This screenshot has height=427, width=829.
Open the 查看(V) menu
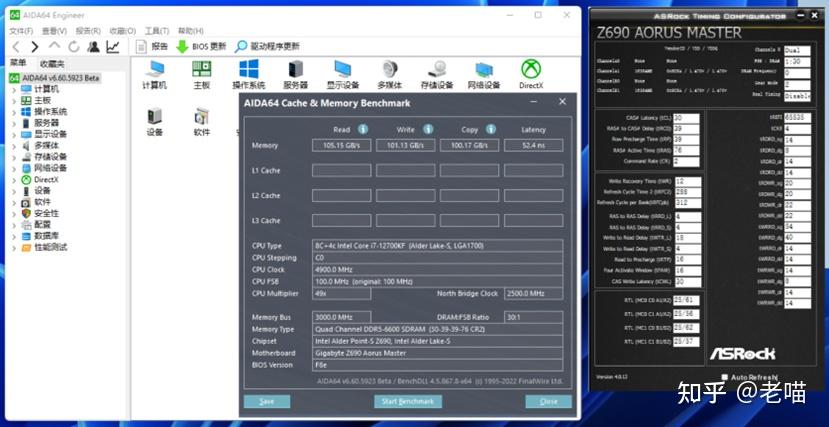(x=54, y=31)
